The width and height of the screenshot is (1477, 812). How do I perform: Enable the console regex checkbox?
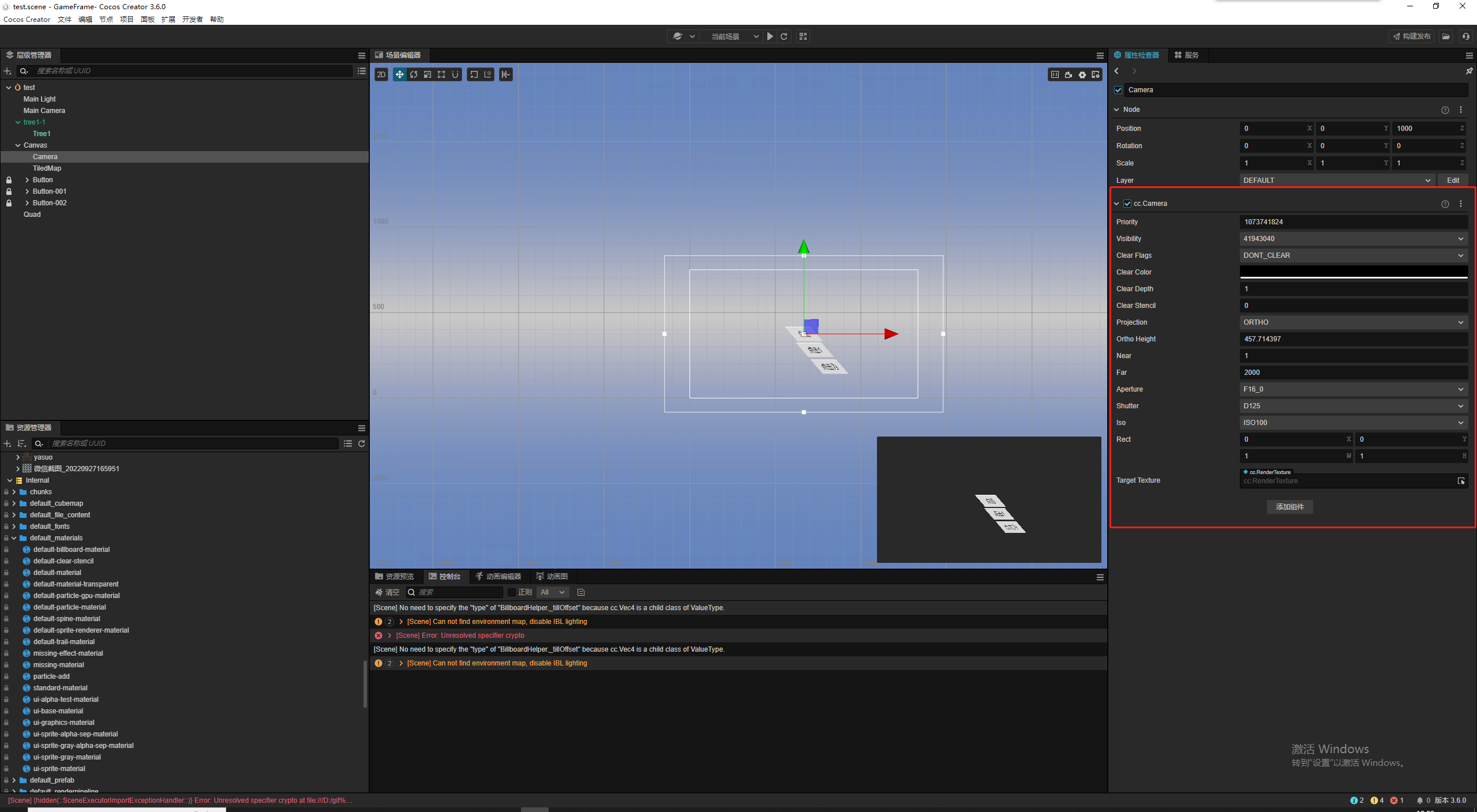[x=511, y=592]
